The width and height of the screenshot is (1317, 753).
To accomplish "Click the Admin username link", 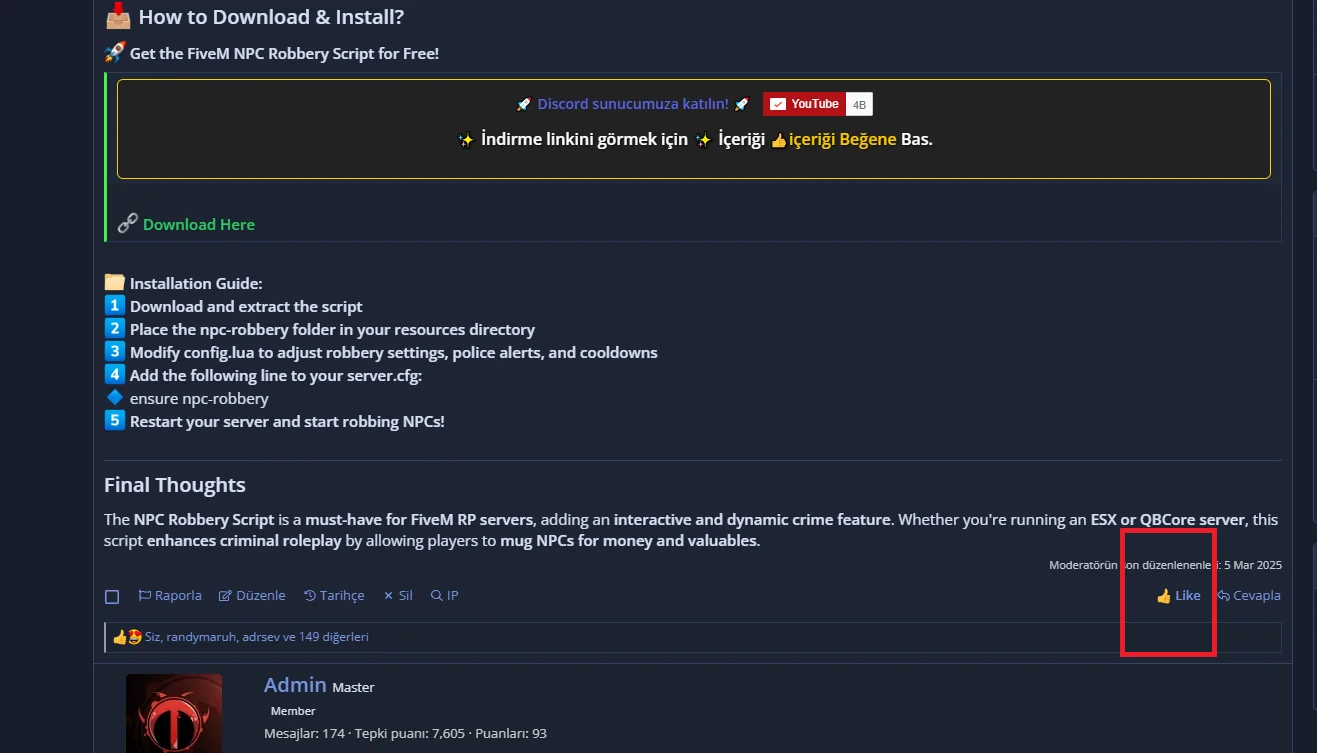I will point(295,685).
